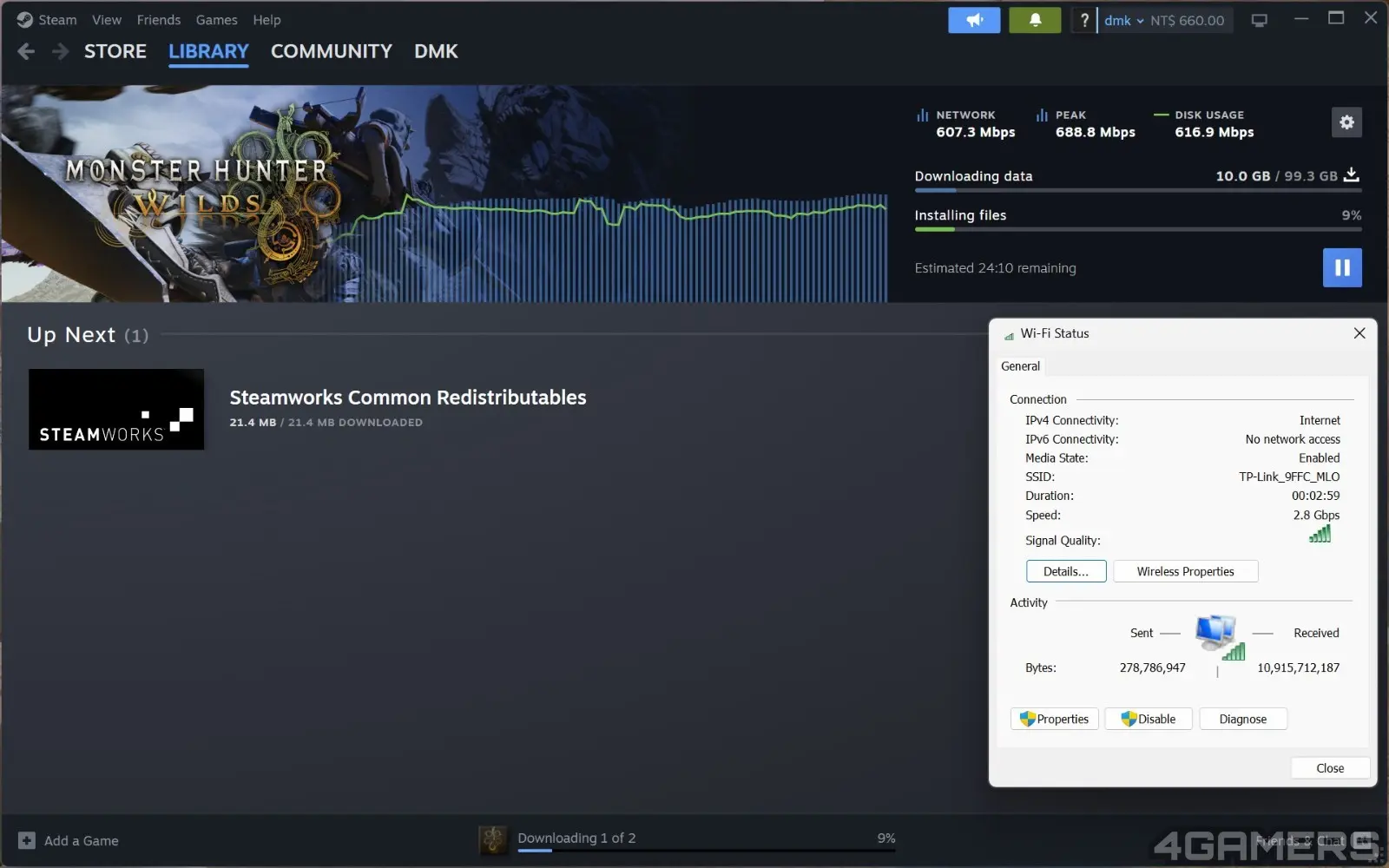
Task: Click the Close button in Wi-Fi Status
Action: click(x=1330, y=768)
